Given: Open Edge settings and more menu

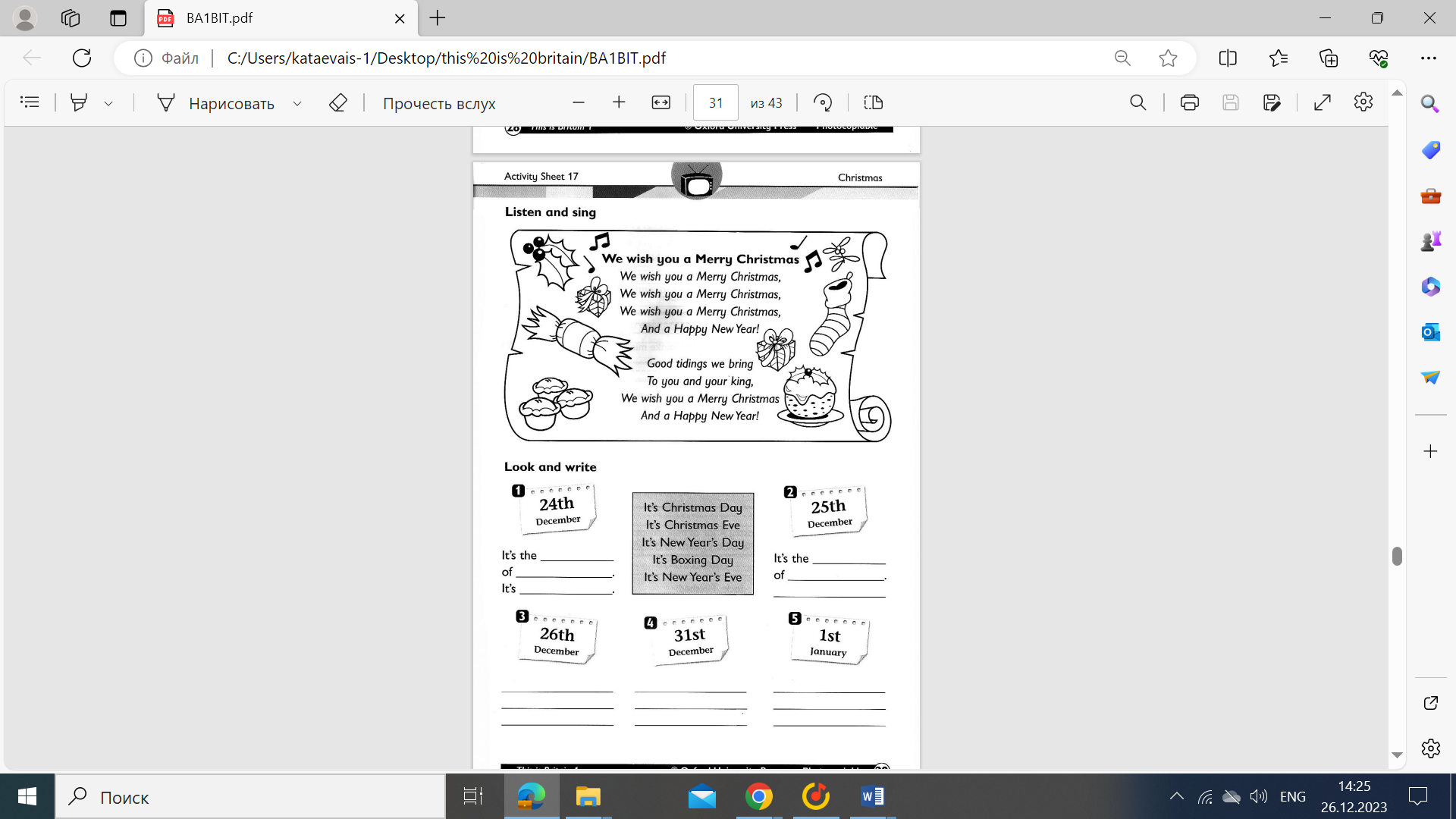Looking at the screenshot, I should point(1429,58).
